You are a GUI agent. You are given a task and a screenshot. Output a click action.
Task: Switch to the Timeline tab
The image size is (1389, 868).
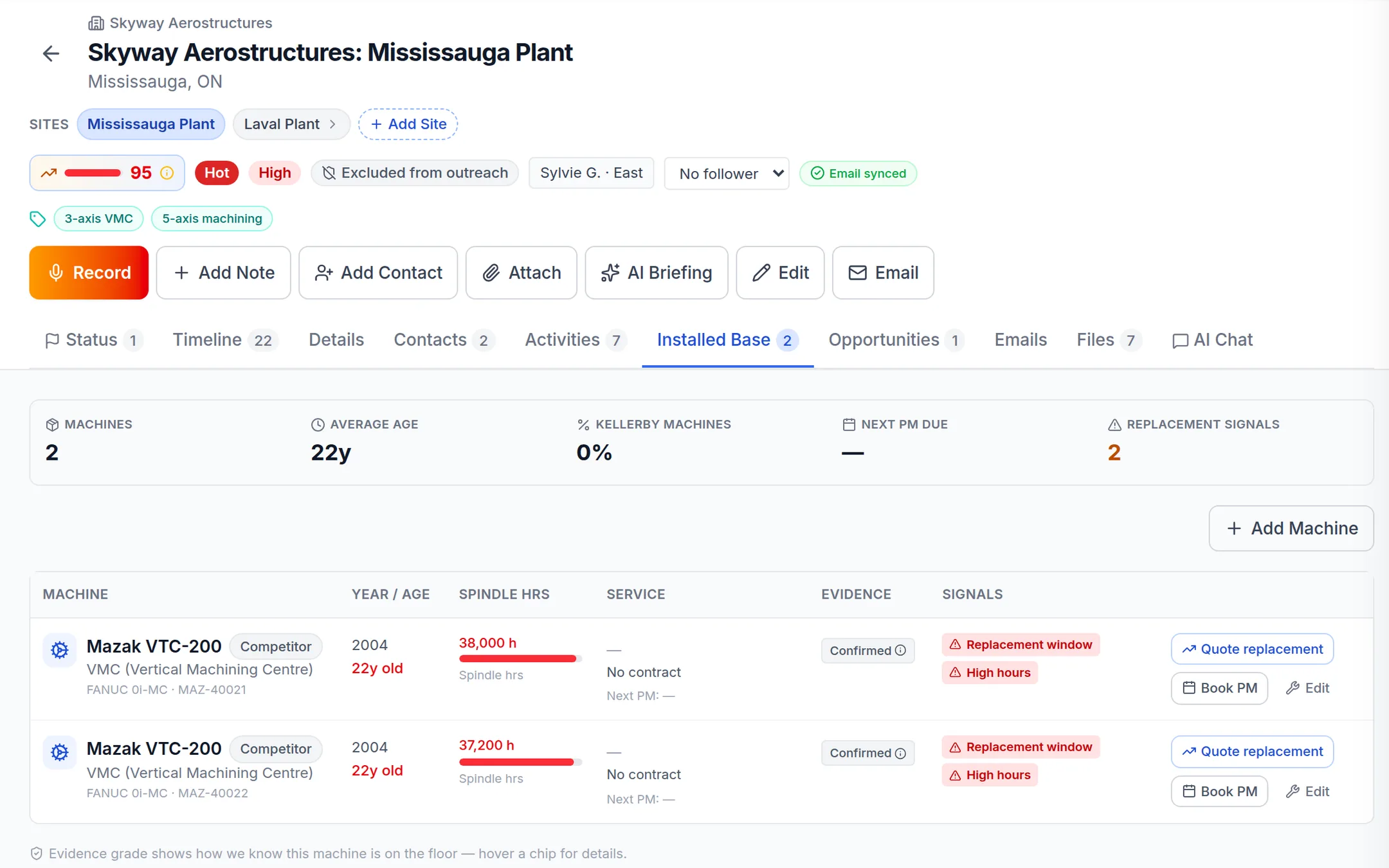(225, 340)
